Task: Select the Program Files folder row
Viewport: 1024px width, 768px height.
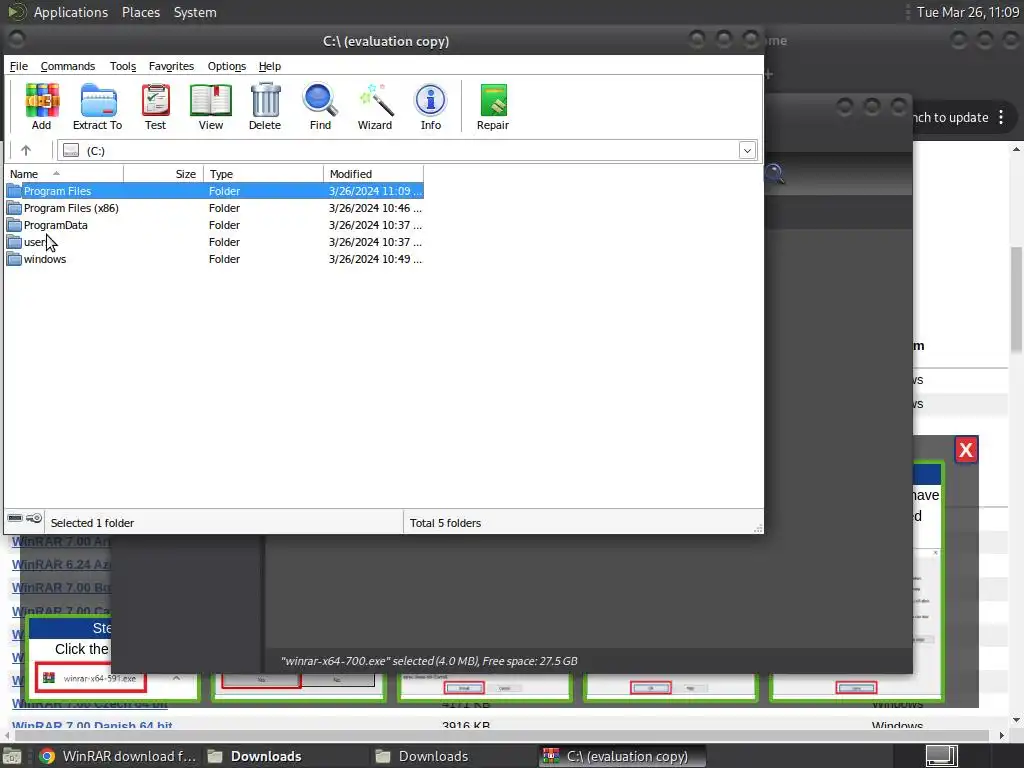Action: 214,191
